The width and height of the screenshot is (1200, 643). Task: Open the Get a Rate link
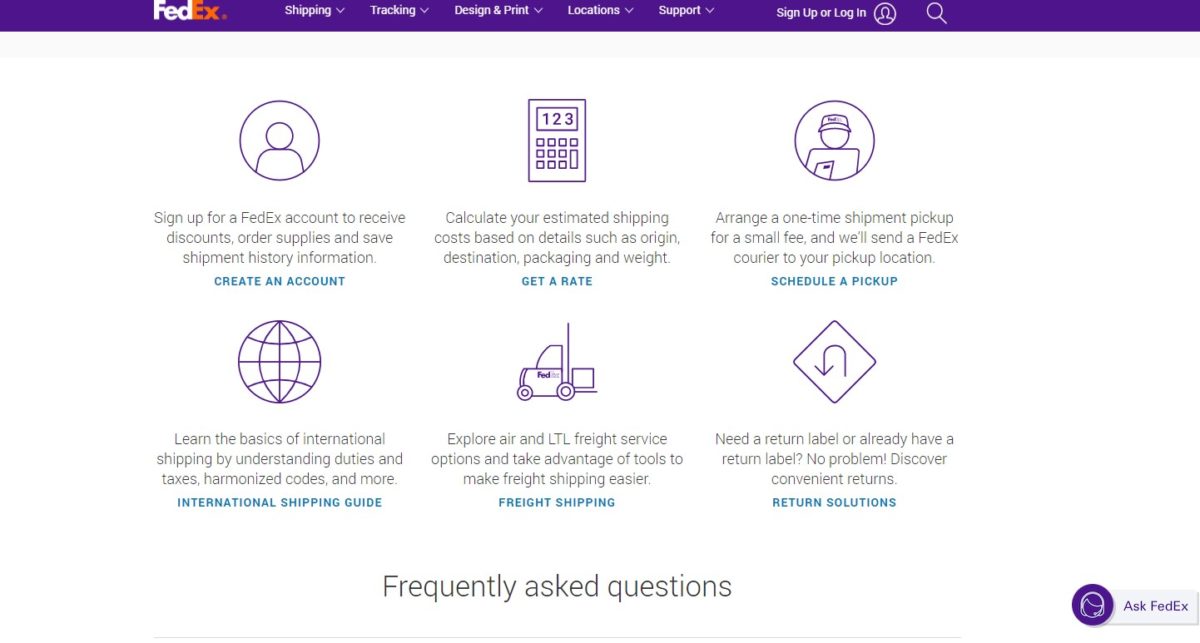557,282
